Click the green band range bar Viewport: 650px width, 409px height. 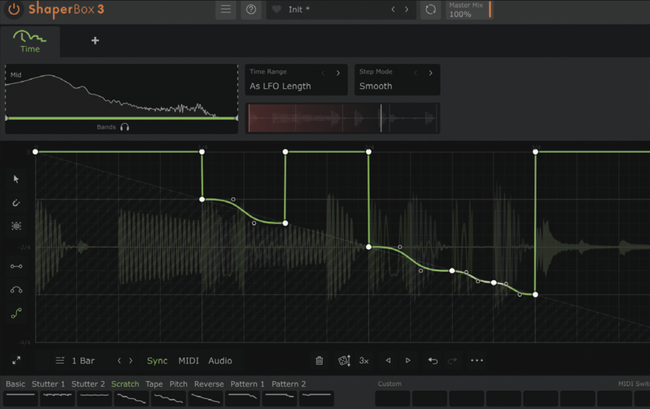(x=121, y=119)
